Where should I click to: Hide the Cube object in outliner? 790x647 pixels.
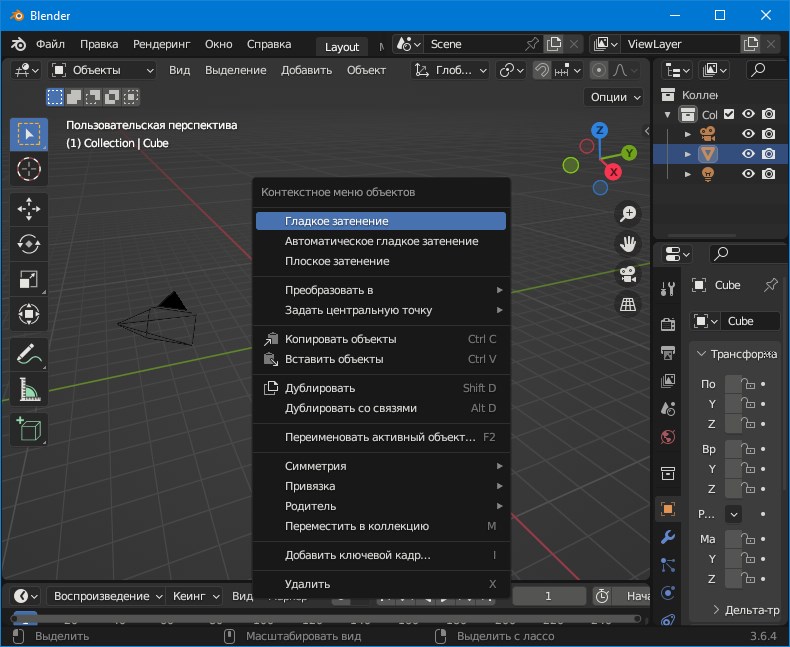tap(748, 154)
